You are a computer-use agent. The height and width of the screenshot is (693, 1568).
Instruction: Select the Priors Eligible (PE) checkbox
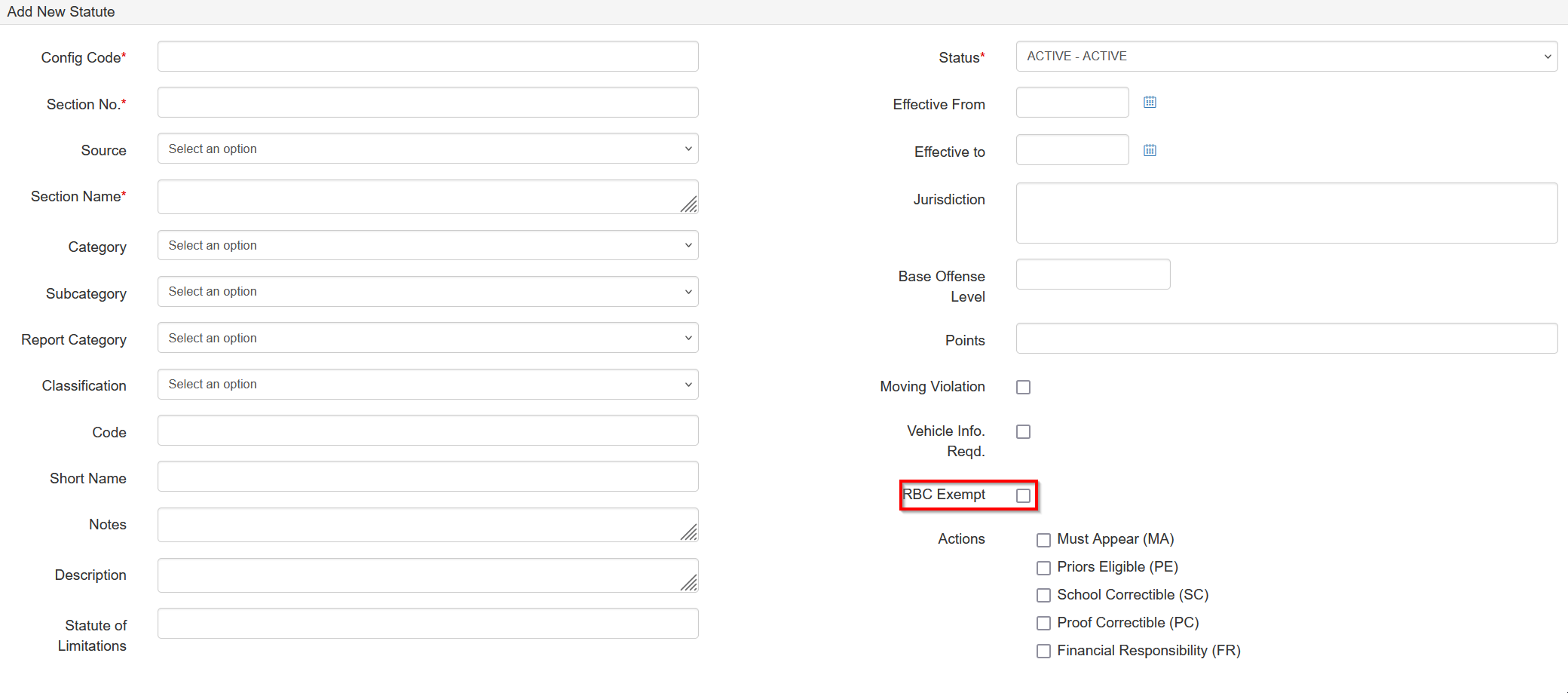1043,568
